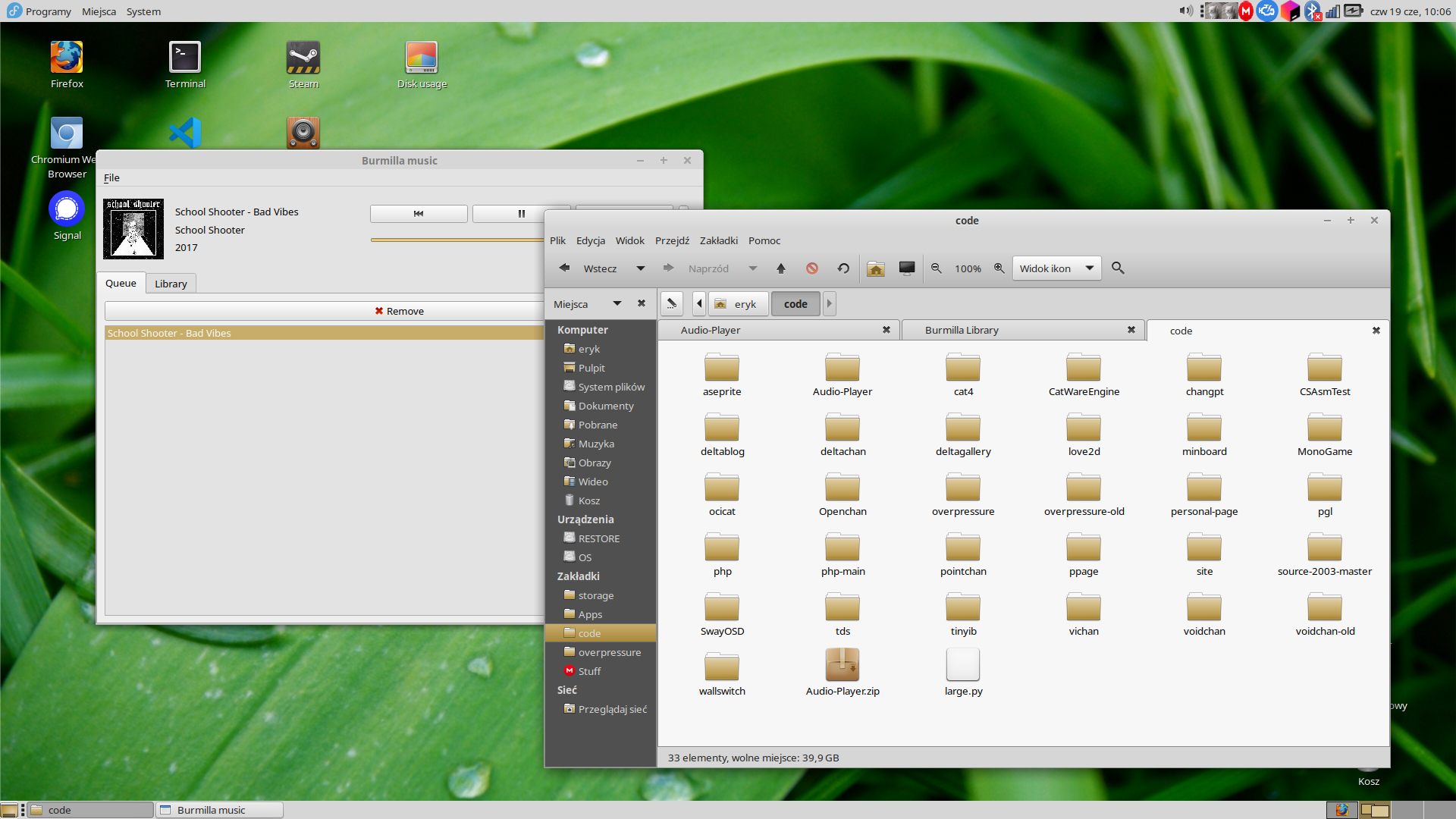This screenshot has width=1456, height=819.
Task: Switch to the Burmilla Library tab
Action: click(1023, 331)
